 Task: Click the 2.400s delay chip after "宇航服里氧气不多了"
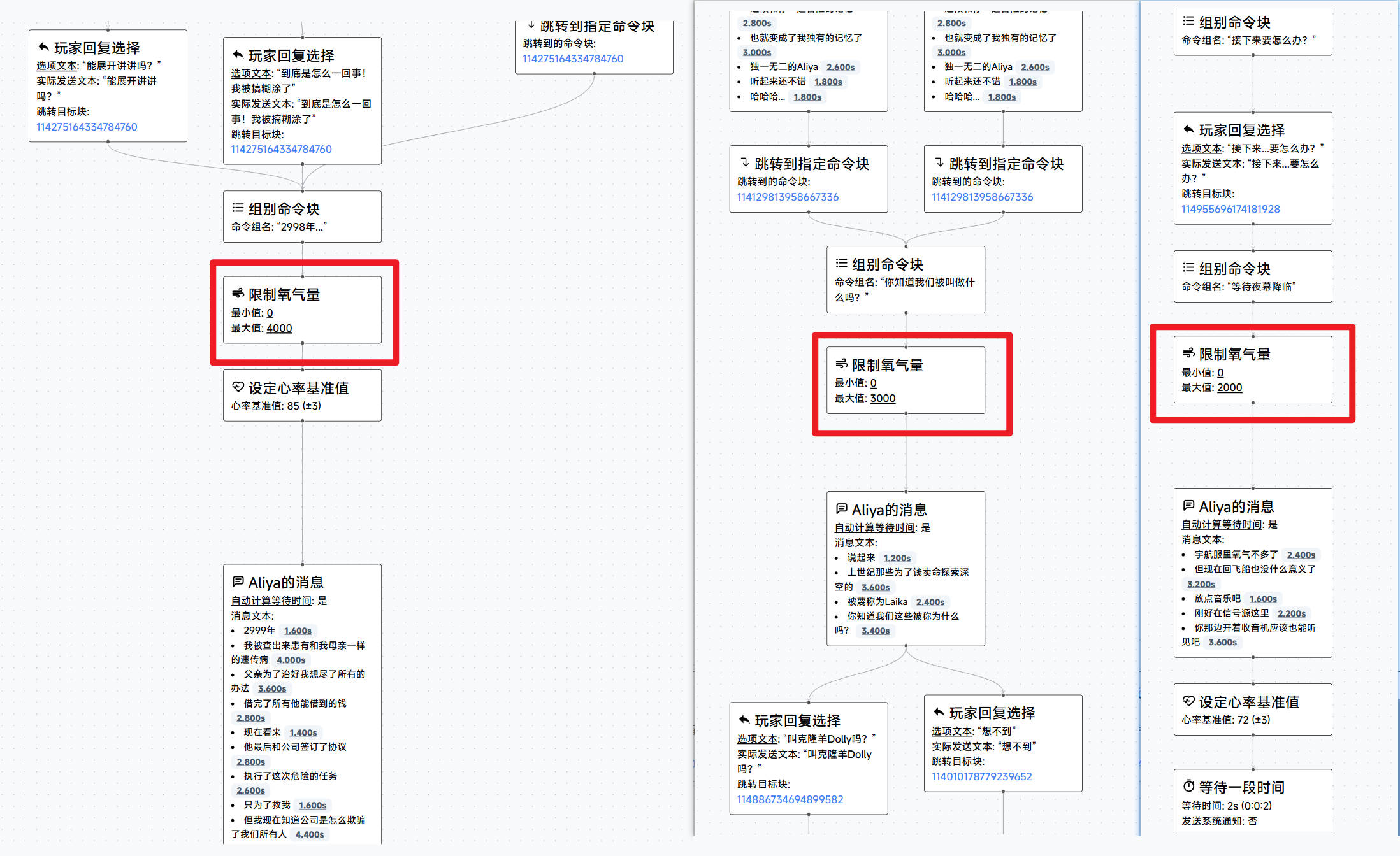click(x=1301, y=555)
